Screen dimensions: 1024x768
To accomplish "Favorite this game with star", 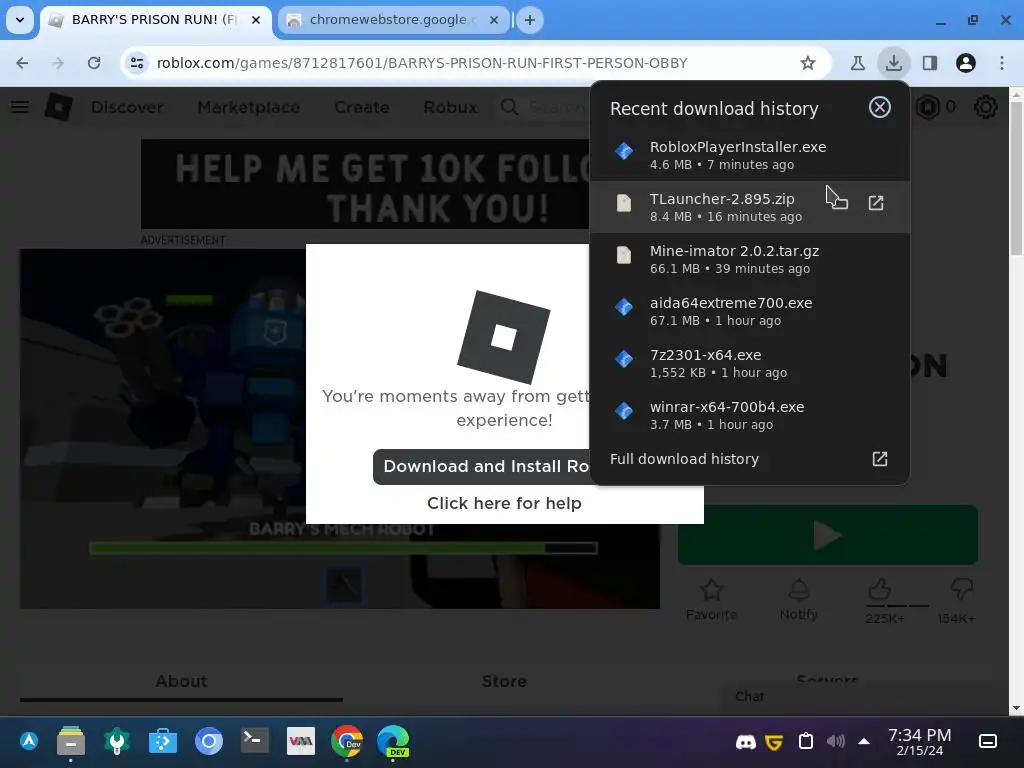I will [x=711, y=590].
